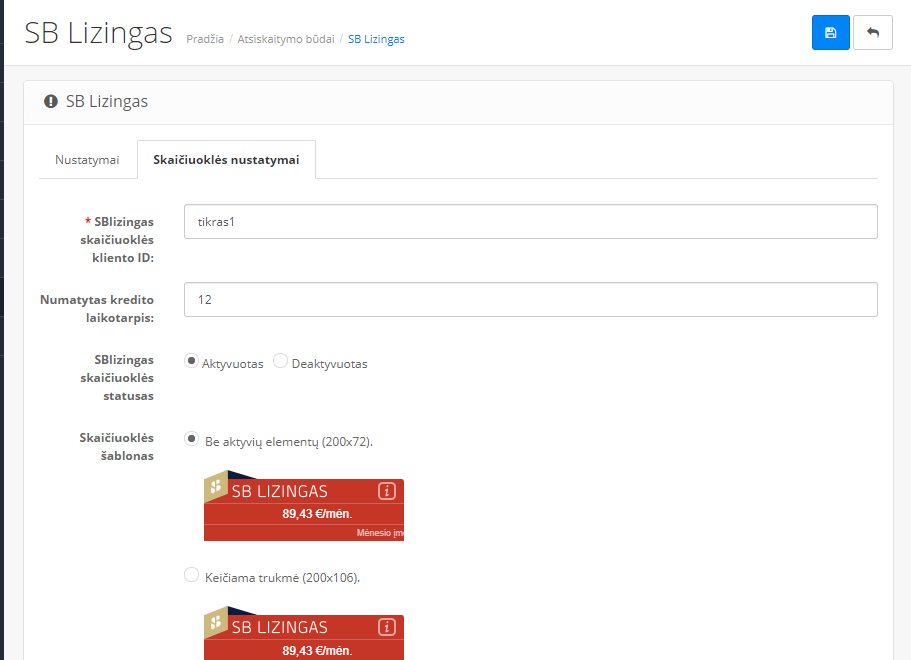This screenshot has width=911, height=660.
Task: Open Atsiskaitymo būdai breadcrumb link
Action: click(x=286, y=39)
